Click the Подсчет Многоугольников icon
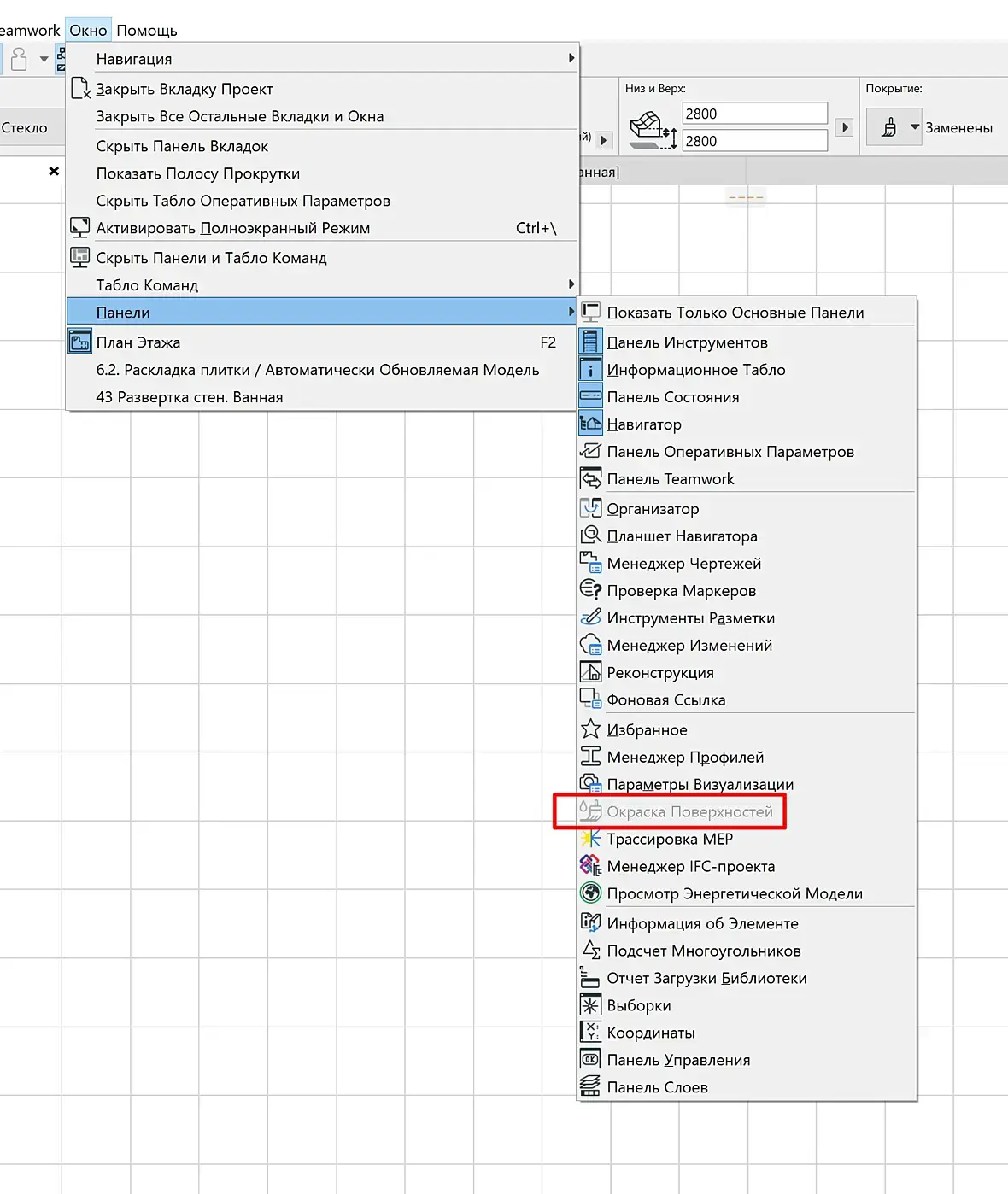 click(590, 951)
